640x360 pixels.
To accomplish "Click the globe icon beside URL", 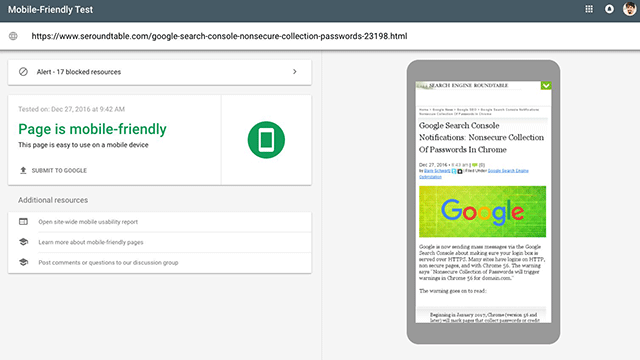I will [x=13, y=36].
